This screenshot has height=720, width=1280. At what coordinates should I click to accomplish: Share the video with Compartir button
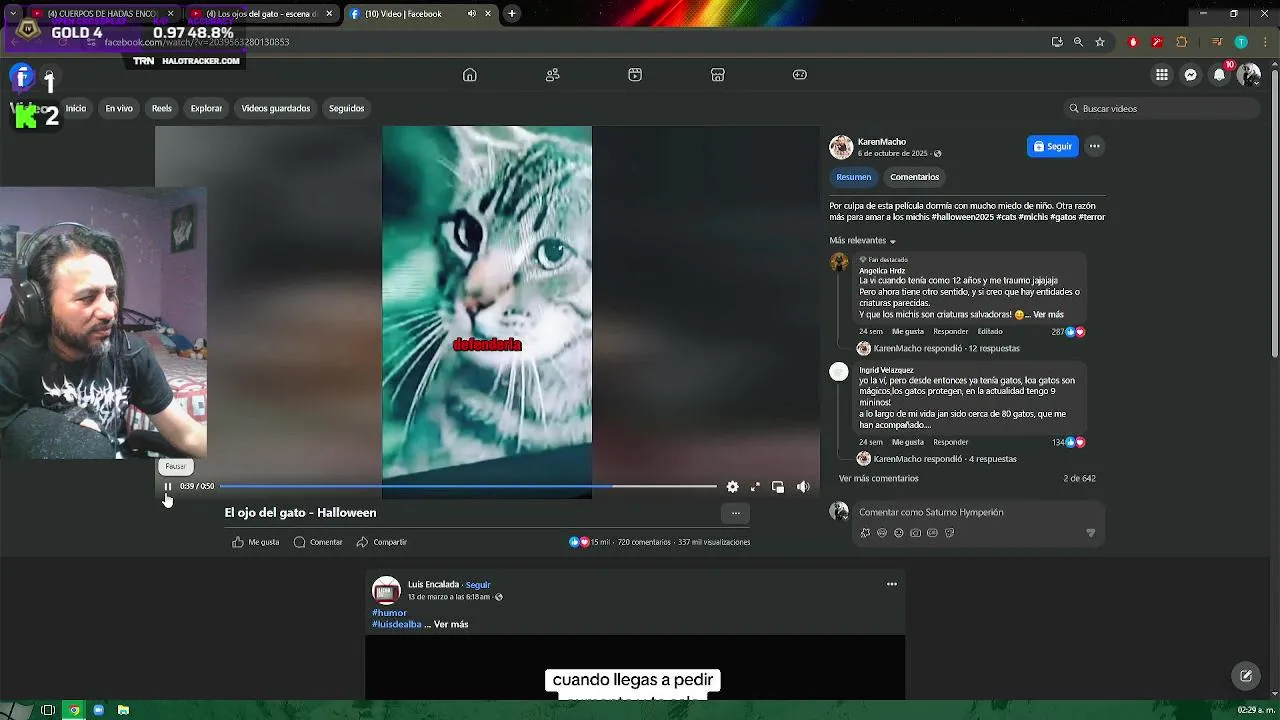381,542
